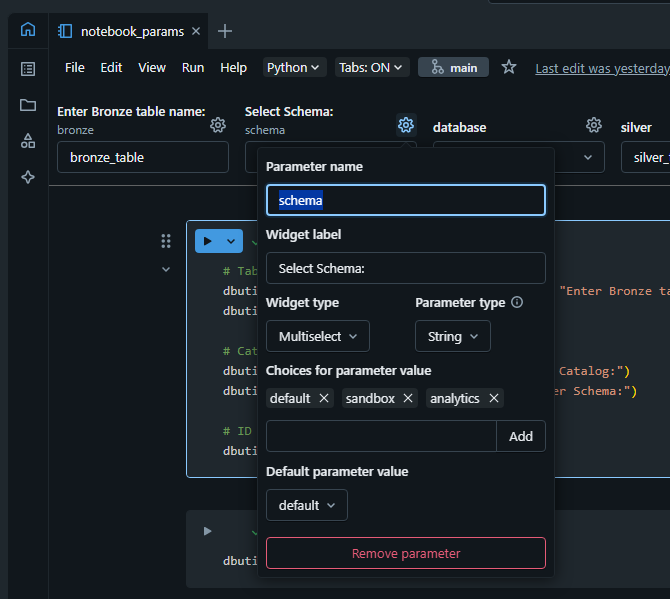Click the database widget settings gear
Screen dimensions: 670x599
click(594, 125)
